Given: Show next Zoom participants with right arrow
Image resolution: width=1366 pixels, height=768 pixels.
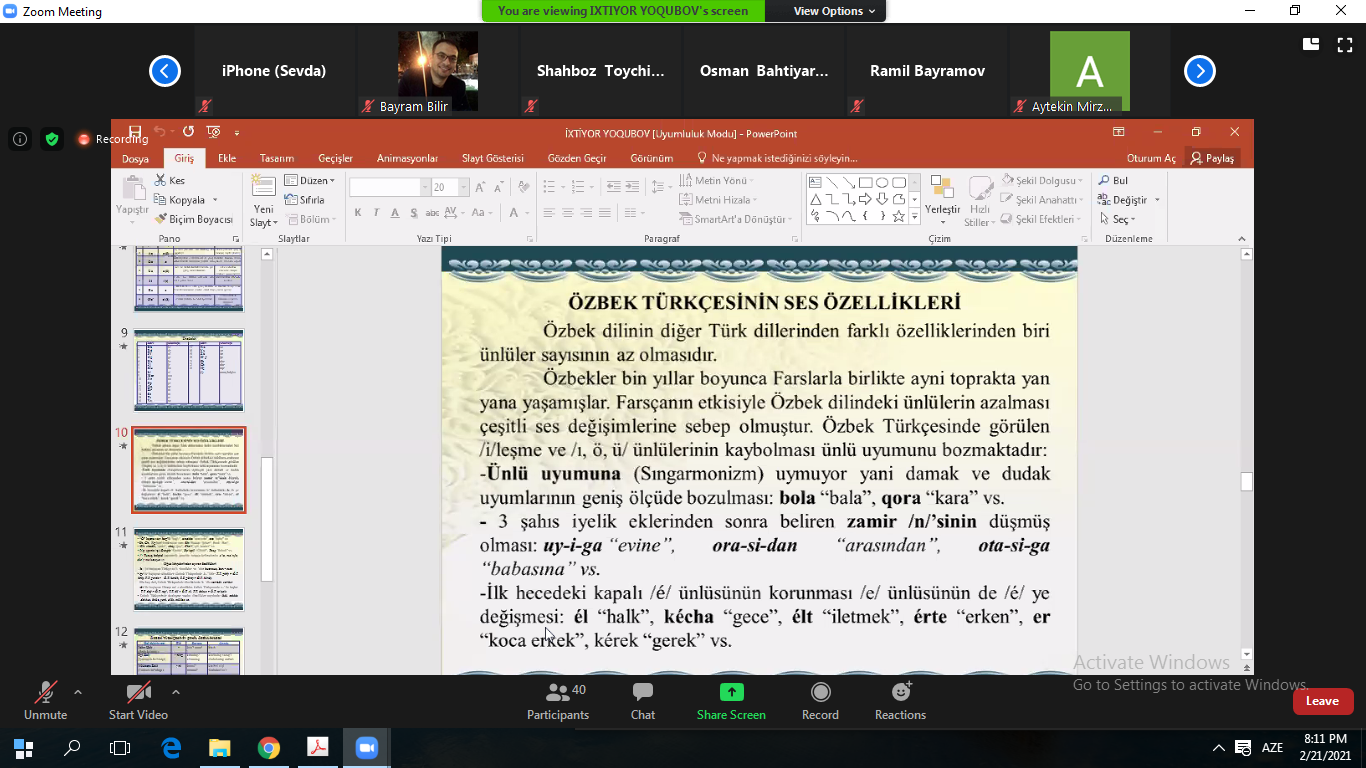Looking at the screenshot, I should pos(1200,71).
